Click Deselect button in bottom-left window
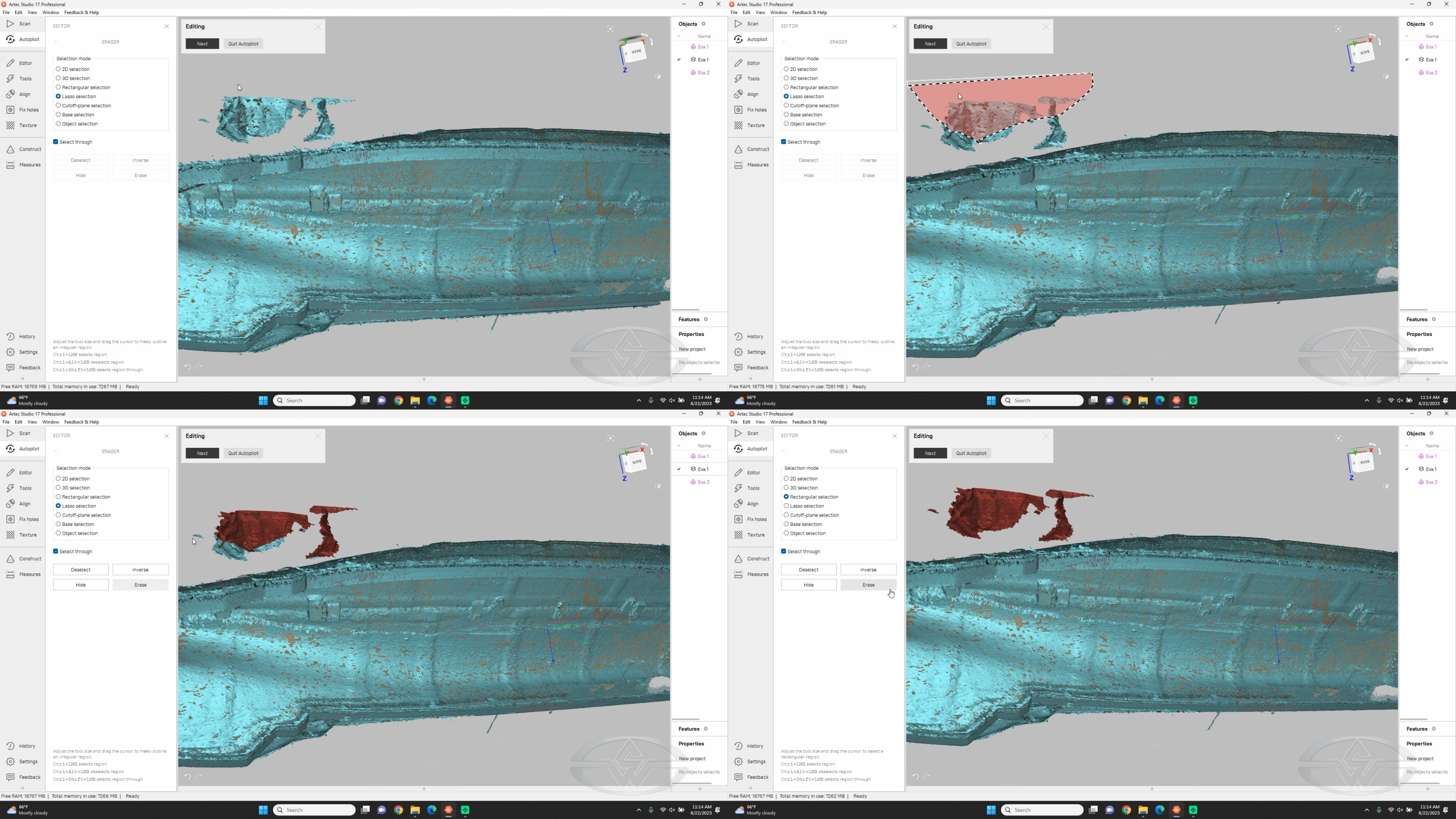The height and width of the screenshot is (819, 1456). [81, 570]
